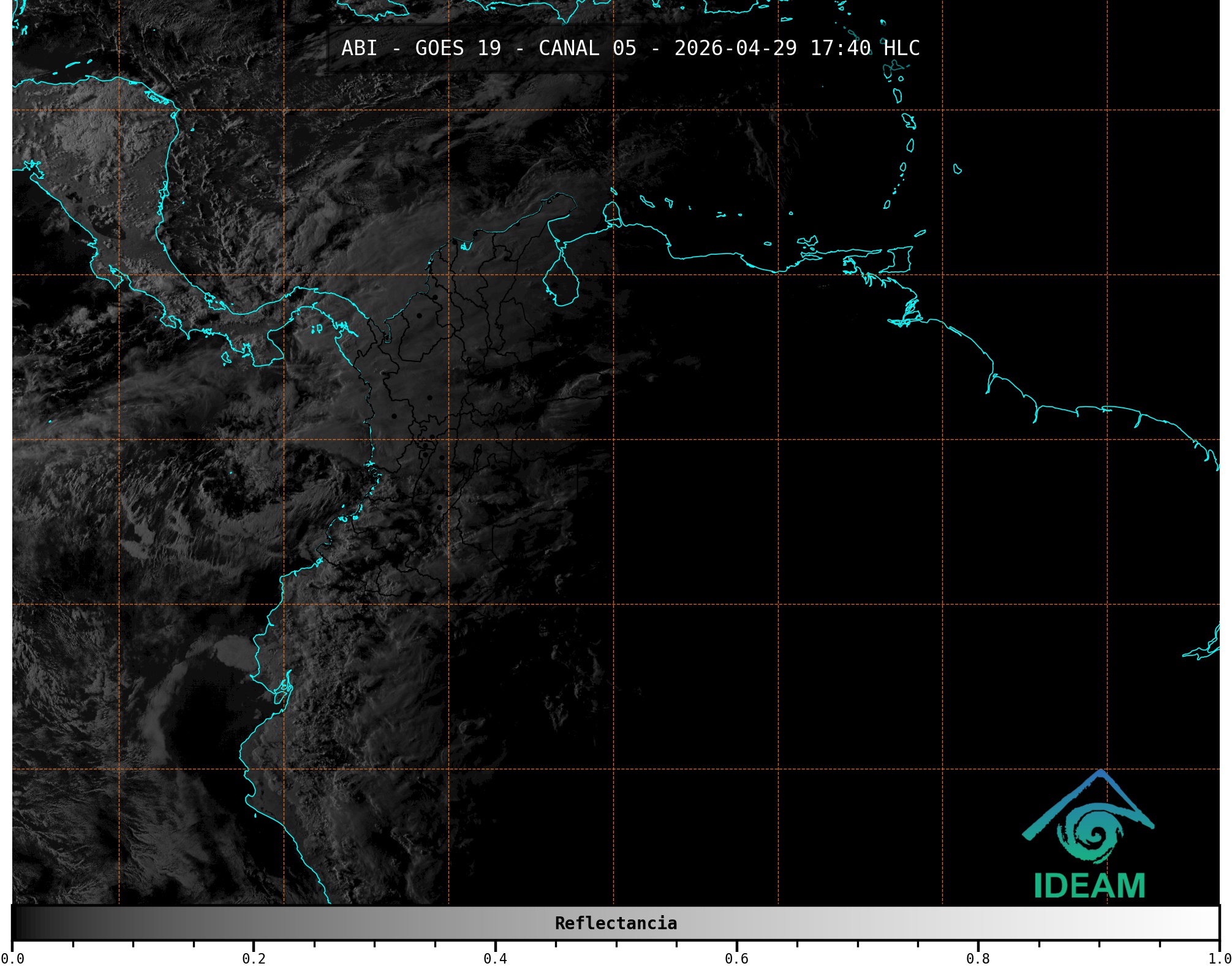Click the date 2026-04-29 in the title
The height and width of the screenshot is (966, 1232).
tap(735, 48)
